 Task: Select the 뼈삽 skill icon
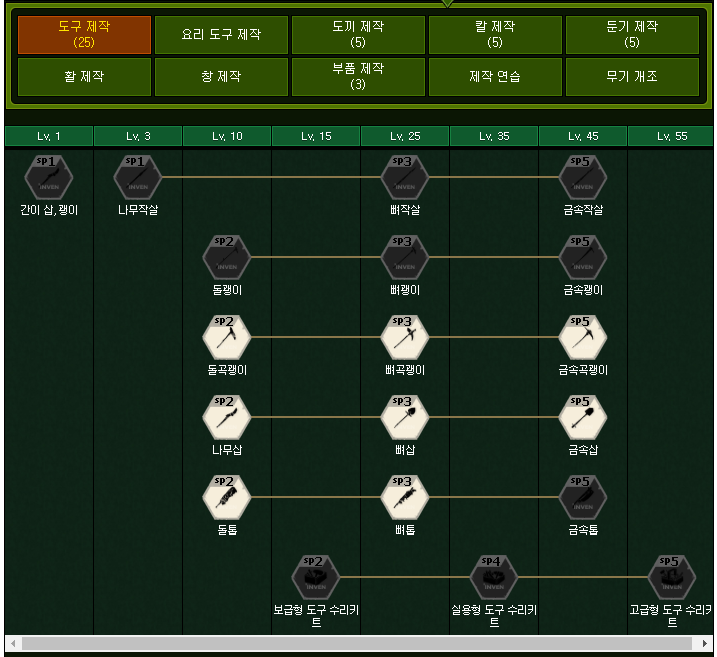[x=405, y=417]
